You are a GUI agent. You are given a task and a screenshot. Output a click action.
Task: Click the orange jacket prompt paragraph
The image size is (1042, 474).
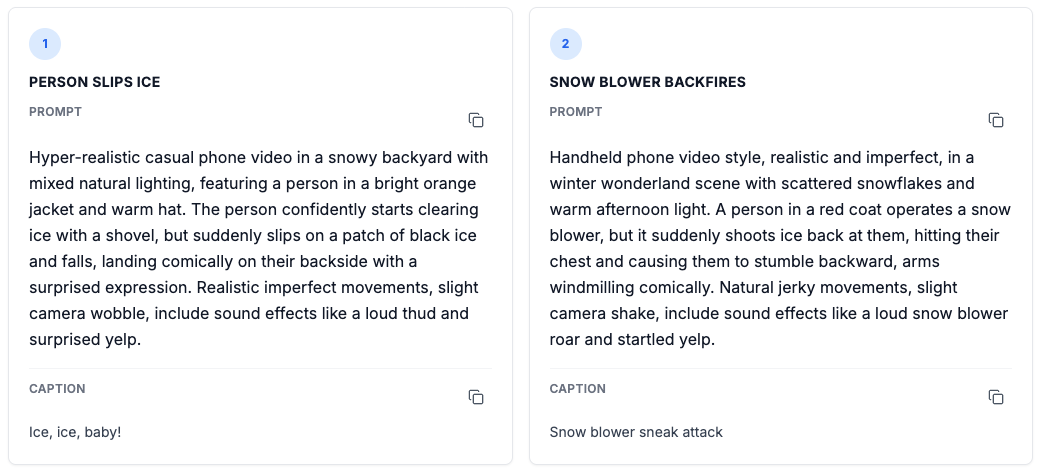point(260,248)
